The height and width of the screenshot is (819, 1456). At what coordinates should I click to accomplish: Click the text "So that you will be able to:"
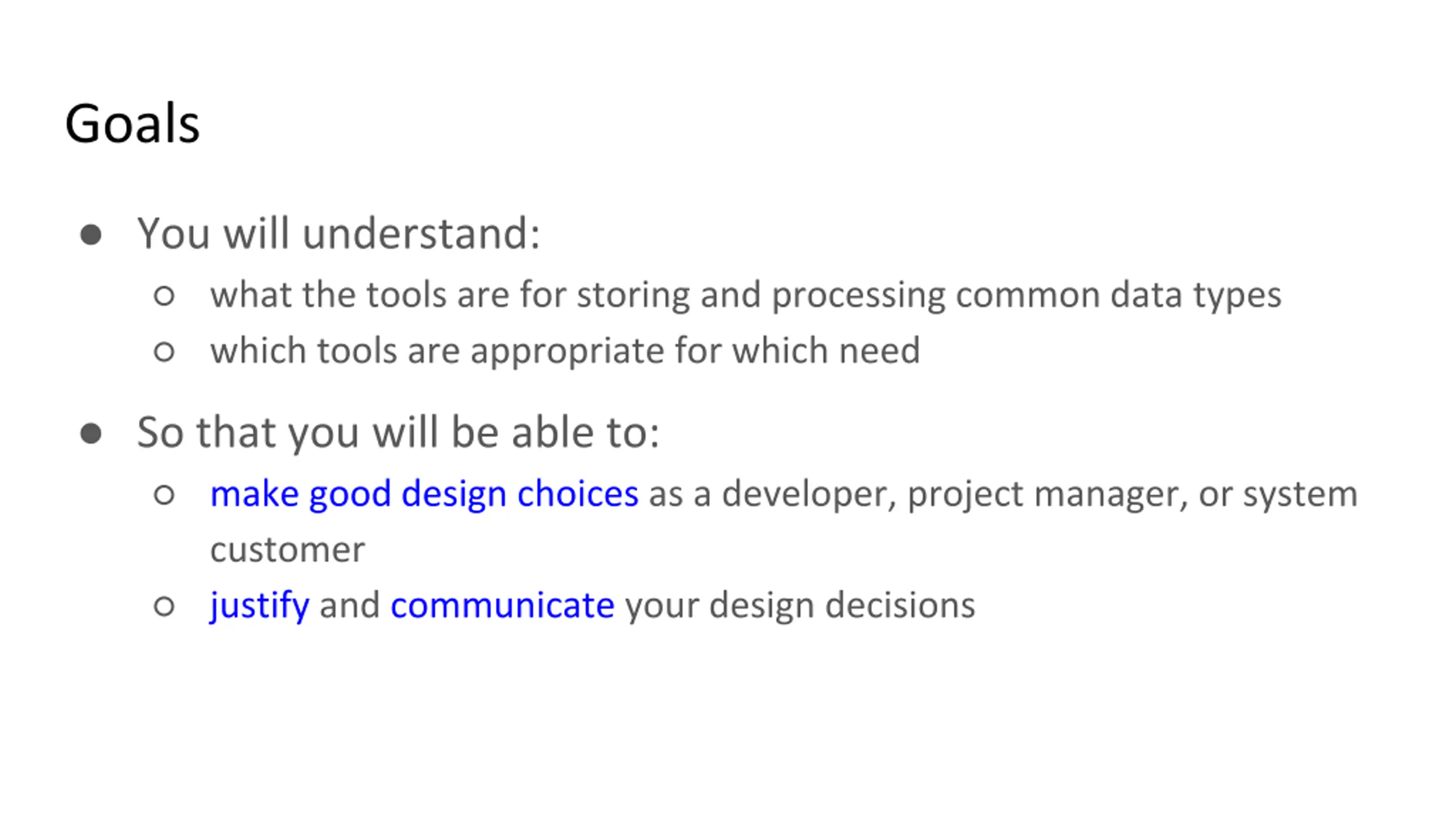click(398, 433)
